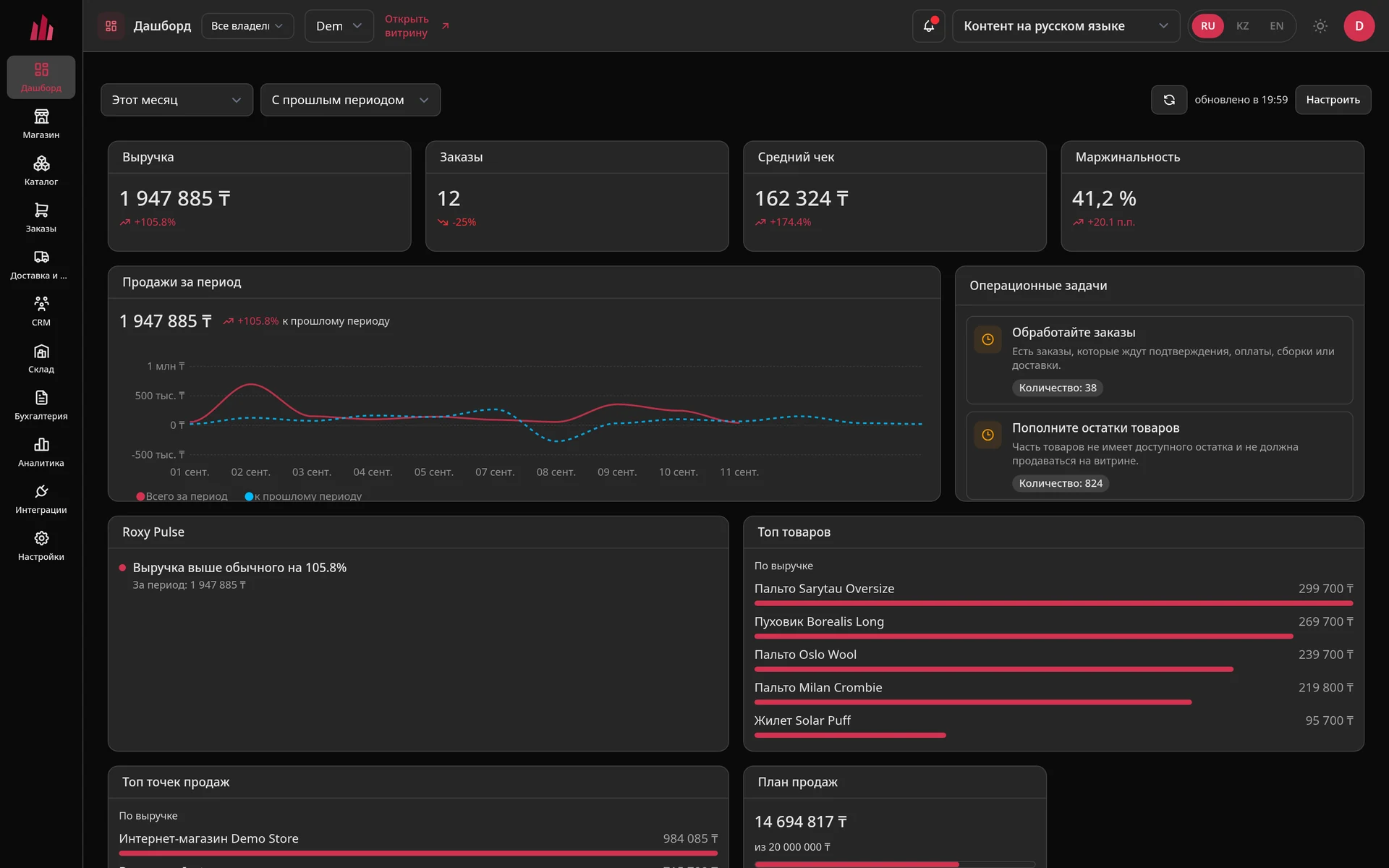This screenshot has height=868, width=1389.
Task: Open the Дашборд sidebar section
Action: (x=41, y=77)
